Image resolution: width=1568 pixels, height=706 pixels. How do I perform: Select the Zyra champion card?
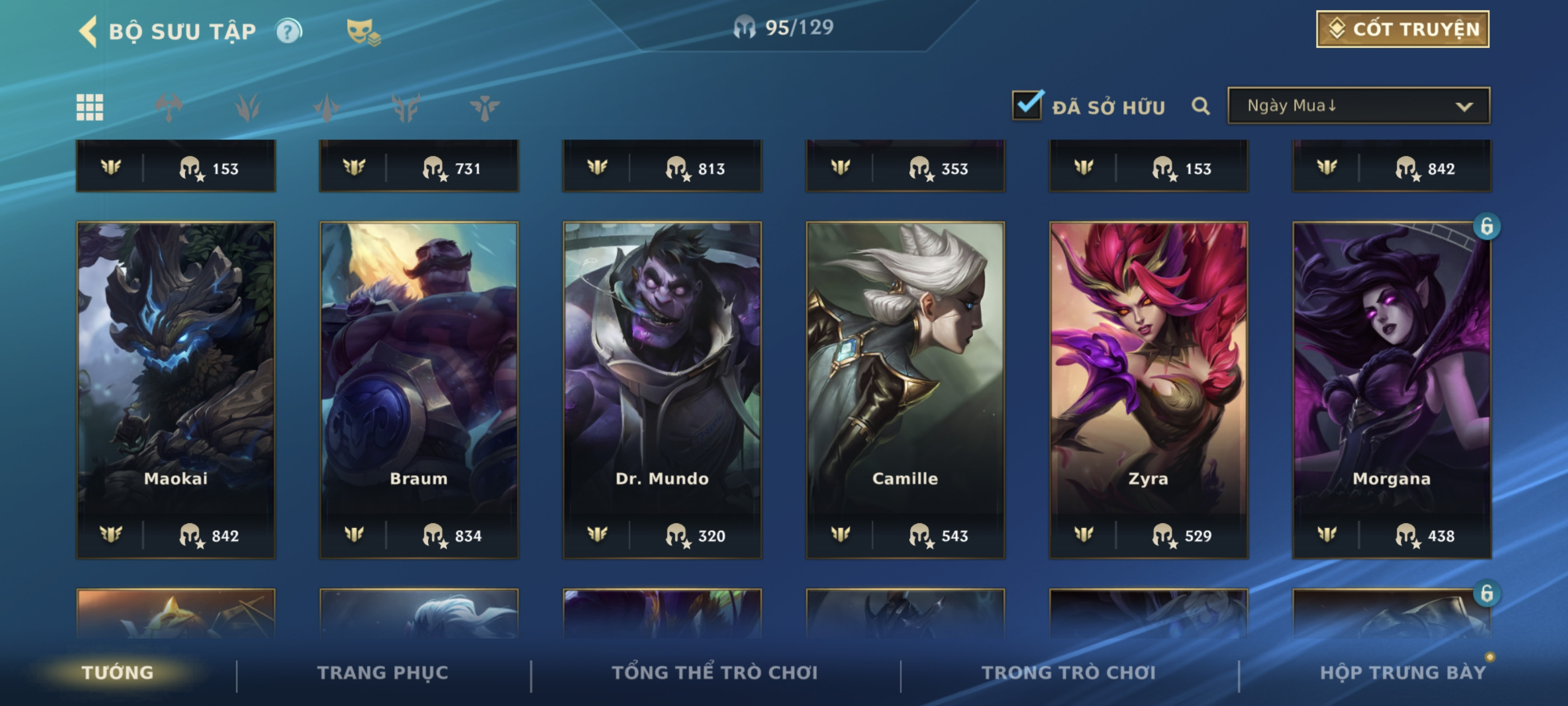(x=1148, y=390)
